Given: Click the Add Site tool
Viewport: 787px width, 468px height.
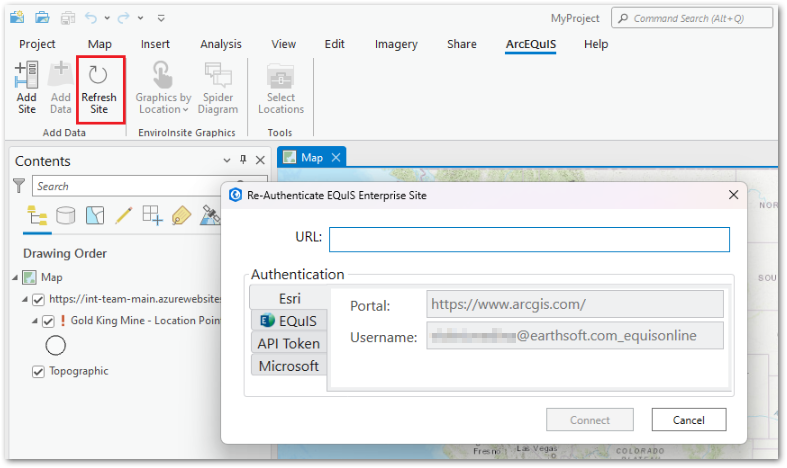Looking at the screenshot, I should [26, 88].
